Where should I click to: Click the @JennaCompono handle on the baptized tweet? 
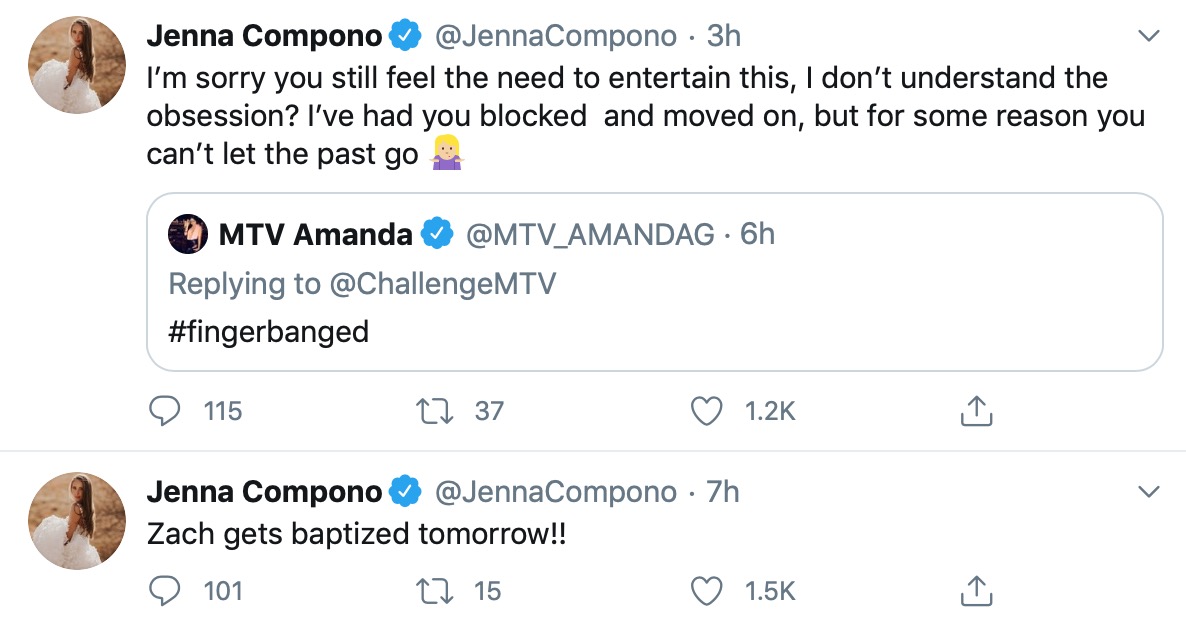tap(556, 492)
